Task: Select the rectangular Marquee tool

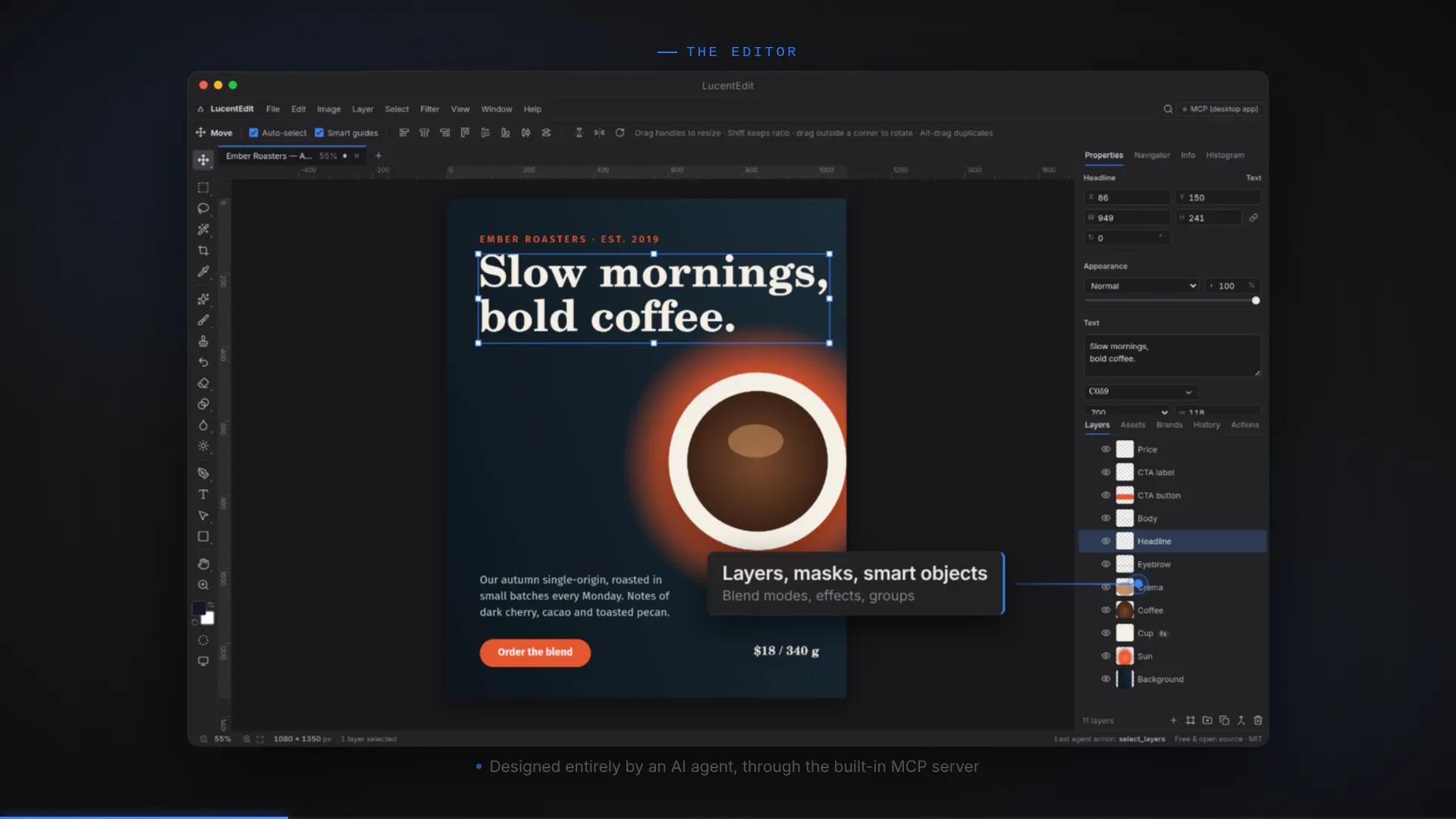Action: coord(203,187)
